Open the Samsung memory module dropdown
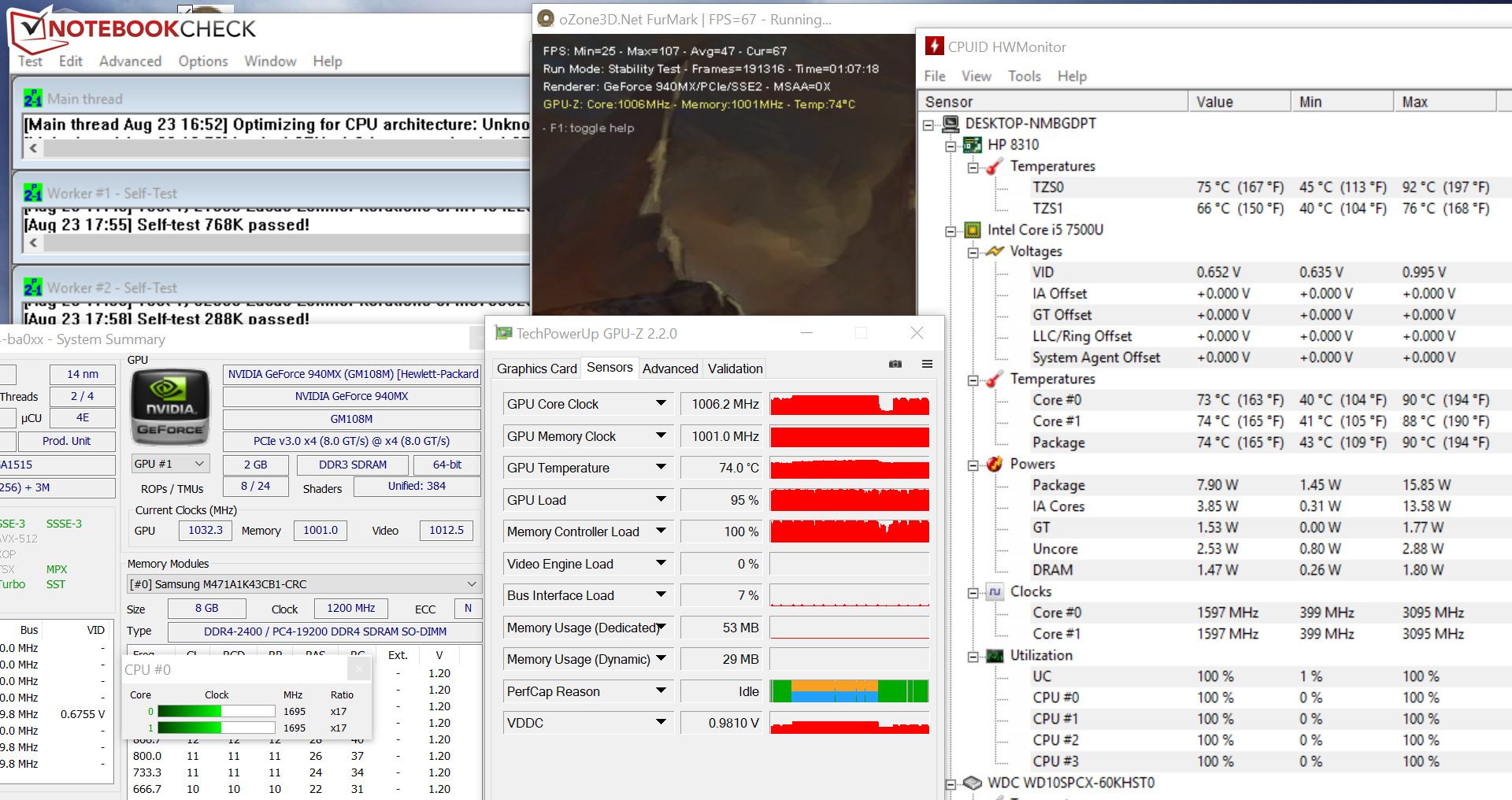This screenshot has height=800, width=1512. (304, 584)
